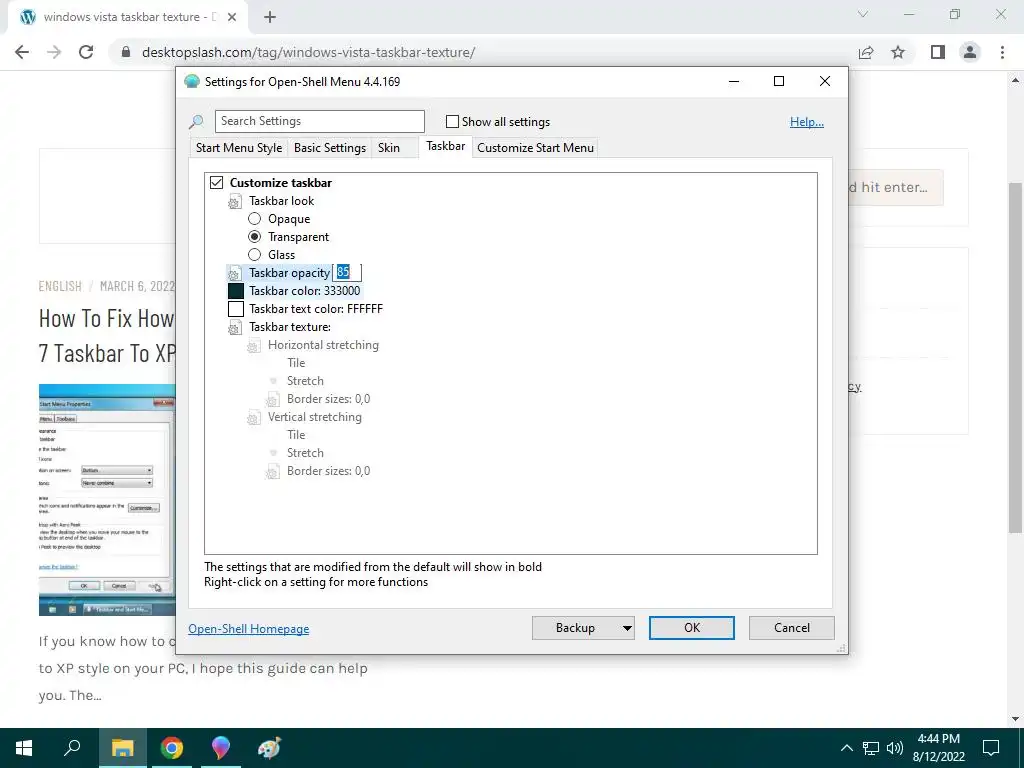Viewport: 1024px width, 768px height.
Task: Select Stretch under Horizontal stretching
Action: pos(305,381)
